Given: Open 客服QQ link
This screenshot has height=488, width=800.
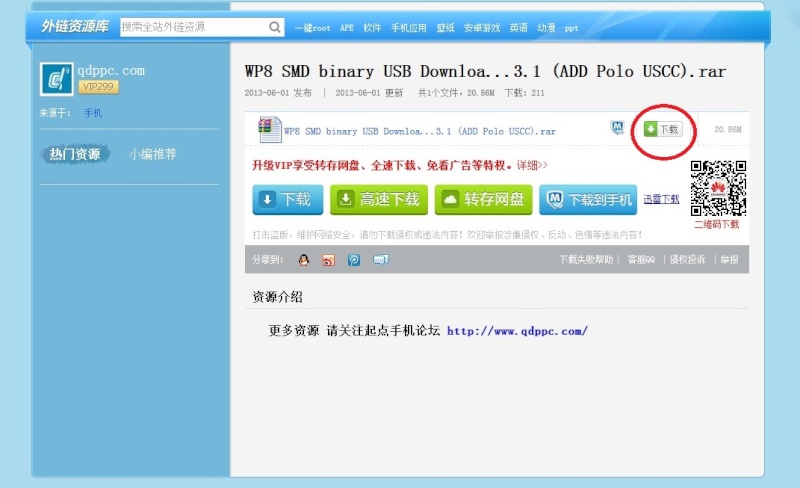Looking at the screenshot, I should [x=641, y=260].
